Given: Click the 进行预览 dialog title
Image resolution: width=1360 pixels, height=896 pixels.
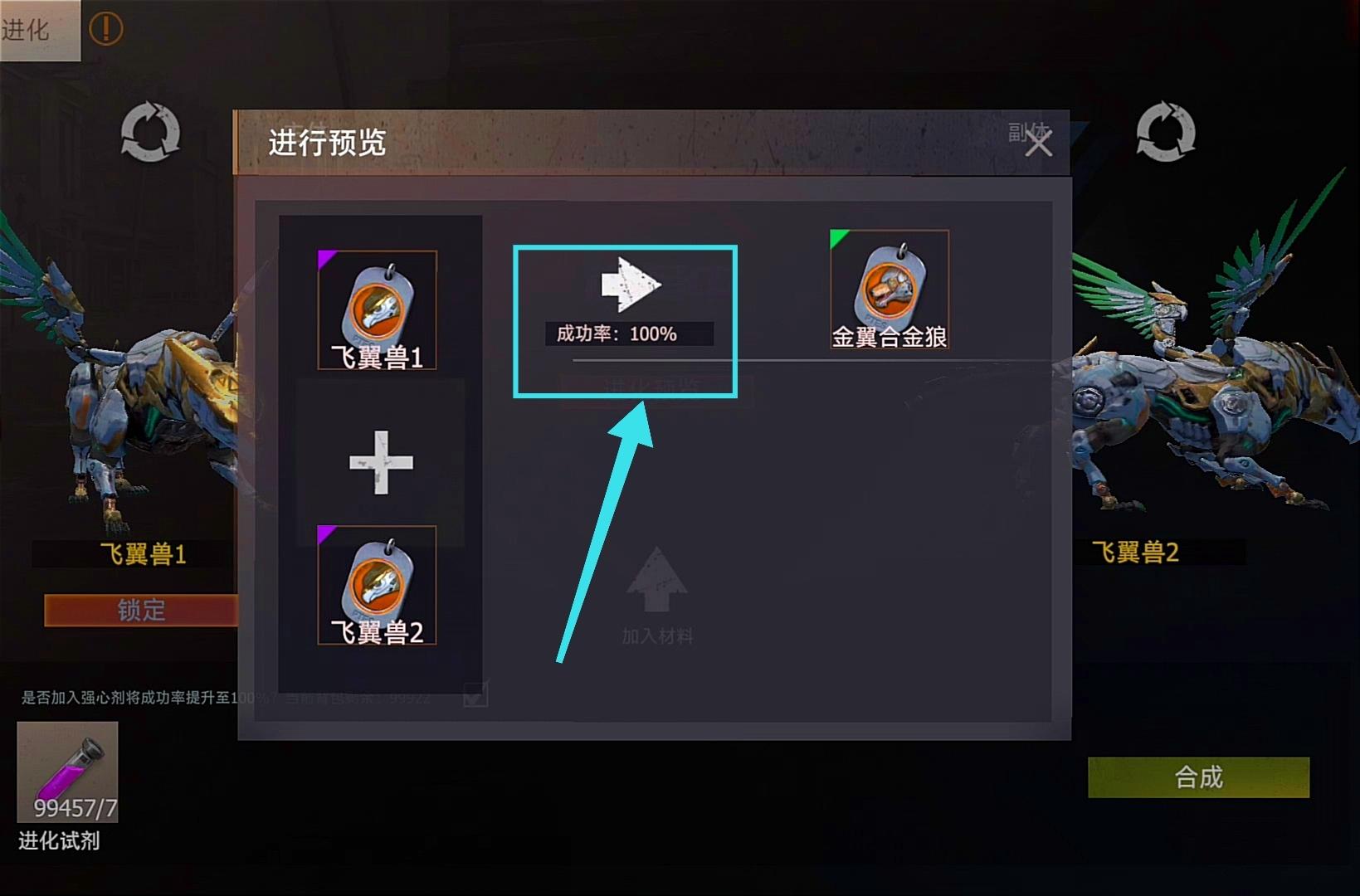Looking at the screenshot, I should point(327,143).
